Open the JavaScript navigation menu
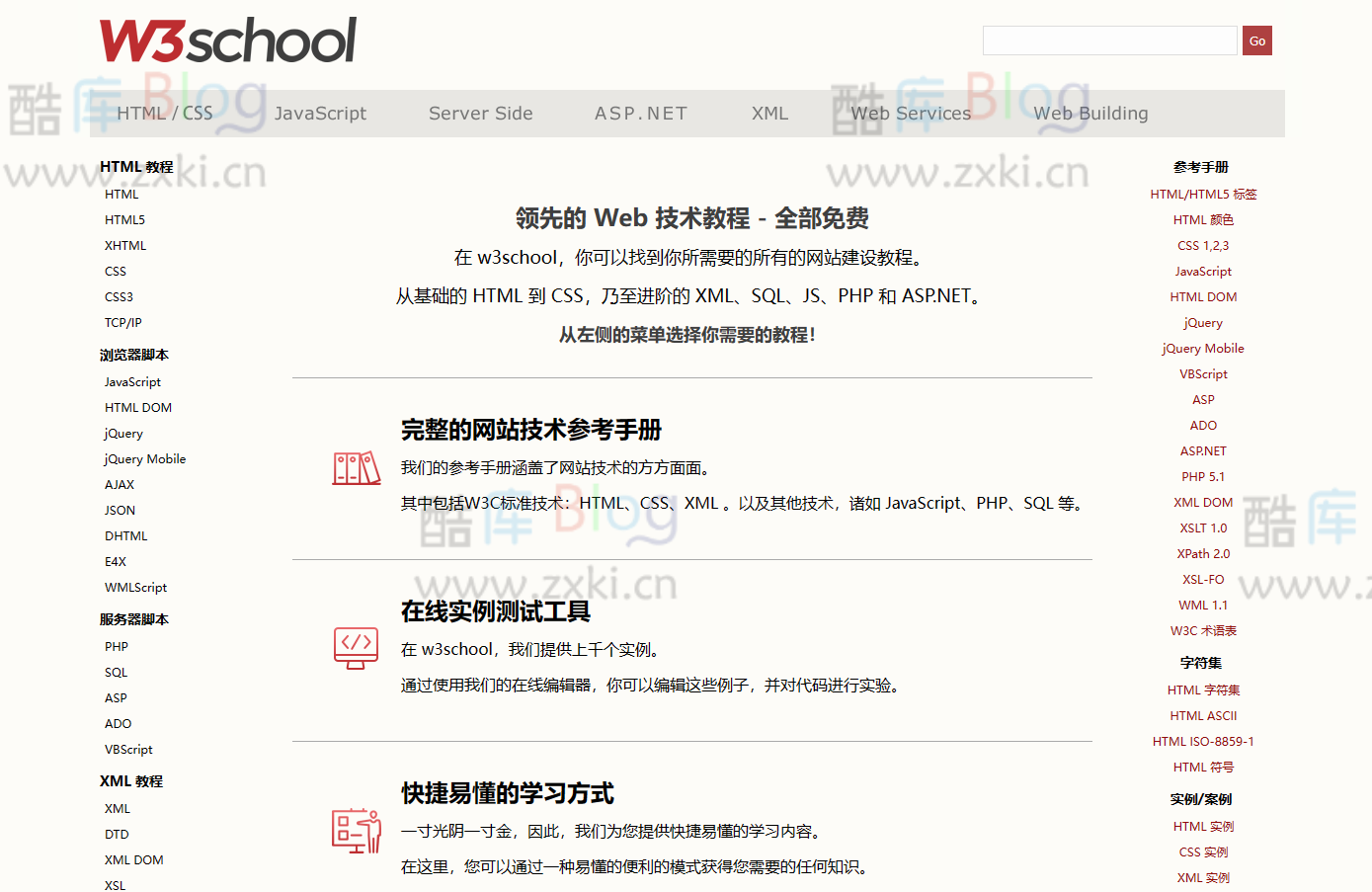The image size is (1372, 892). (320, 113)
